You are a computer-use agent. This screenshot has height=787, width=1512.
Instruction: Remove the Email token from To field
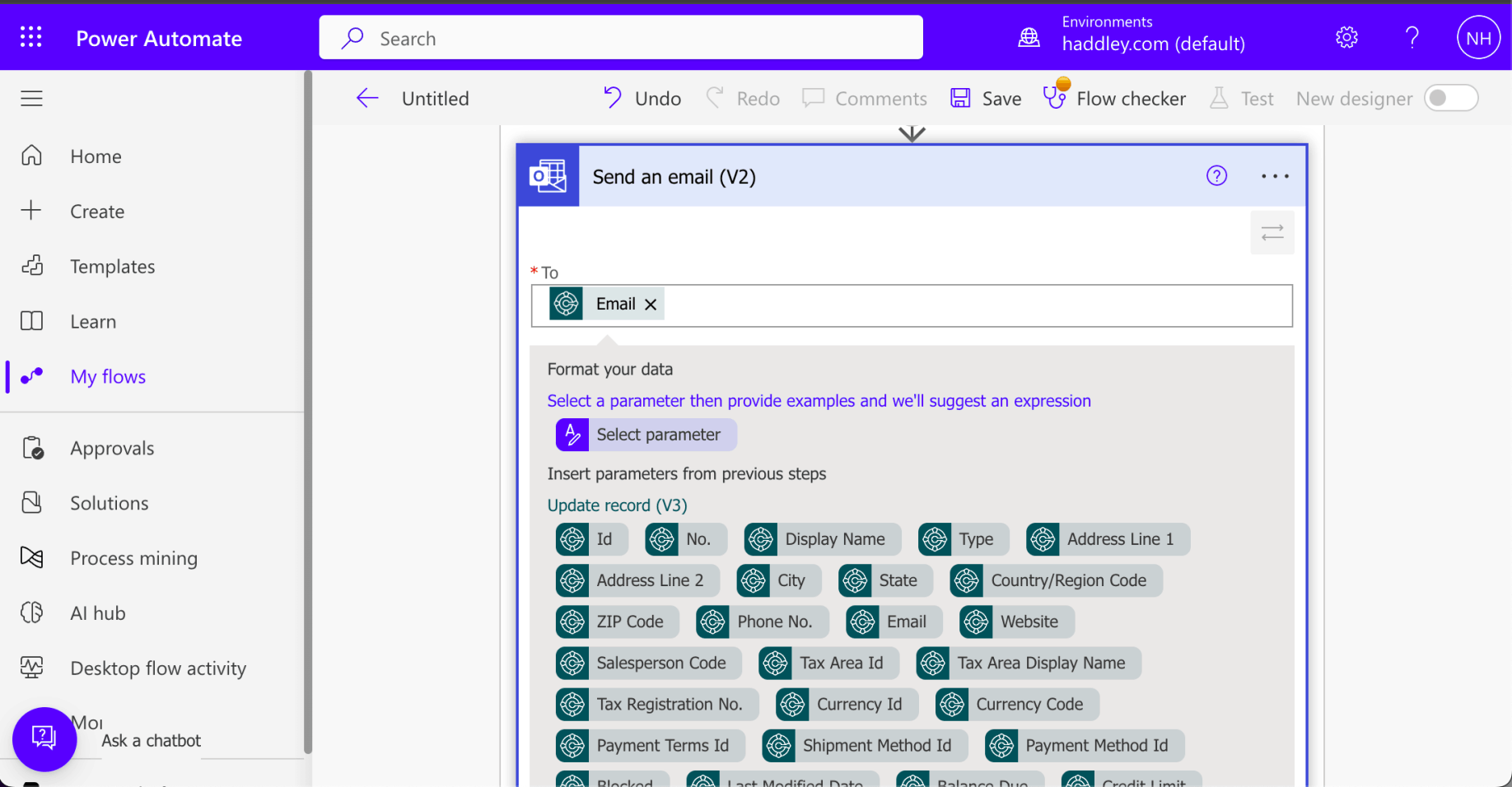[x=651, y=305]
